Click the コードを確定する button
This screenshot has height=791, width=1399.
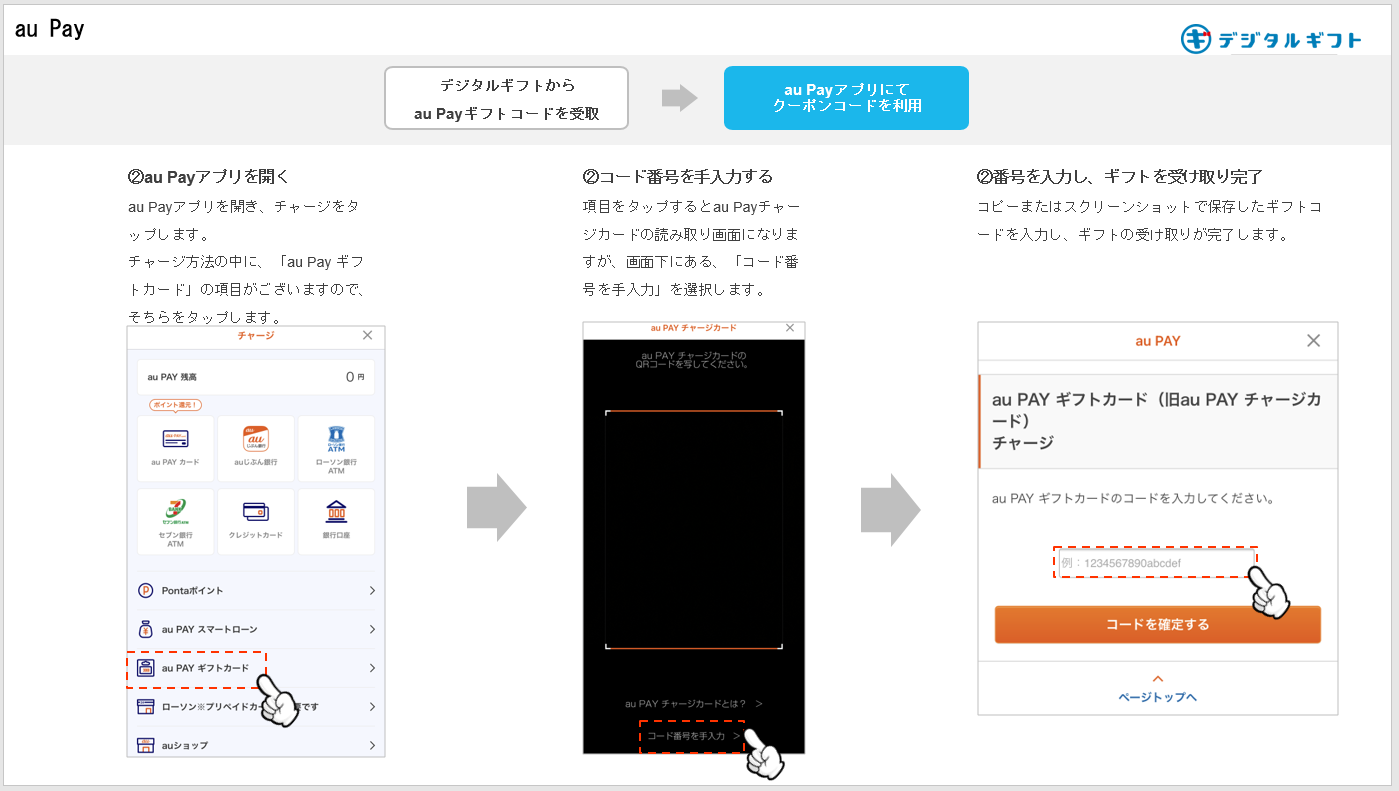(1158, 624)
